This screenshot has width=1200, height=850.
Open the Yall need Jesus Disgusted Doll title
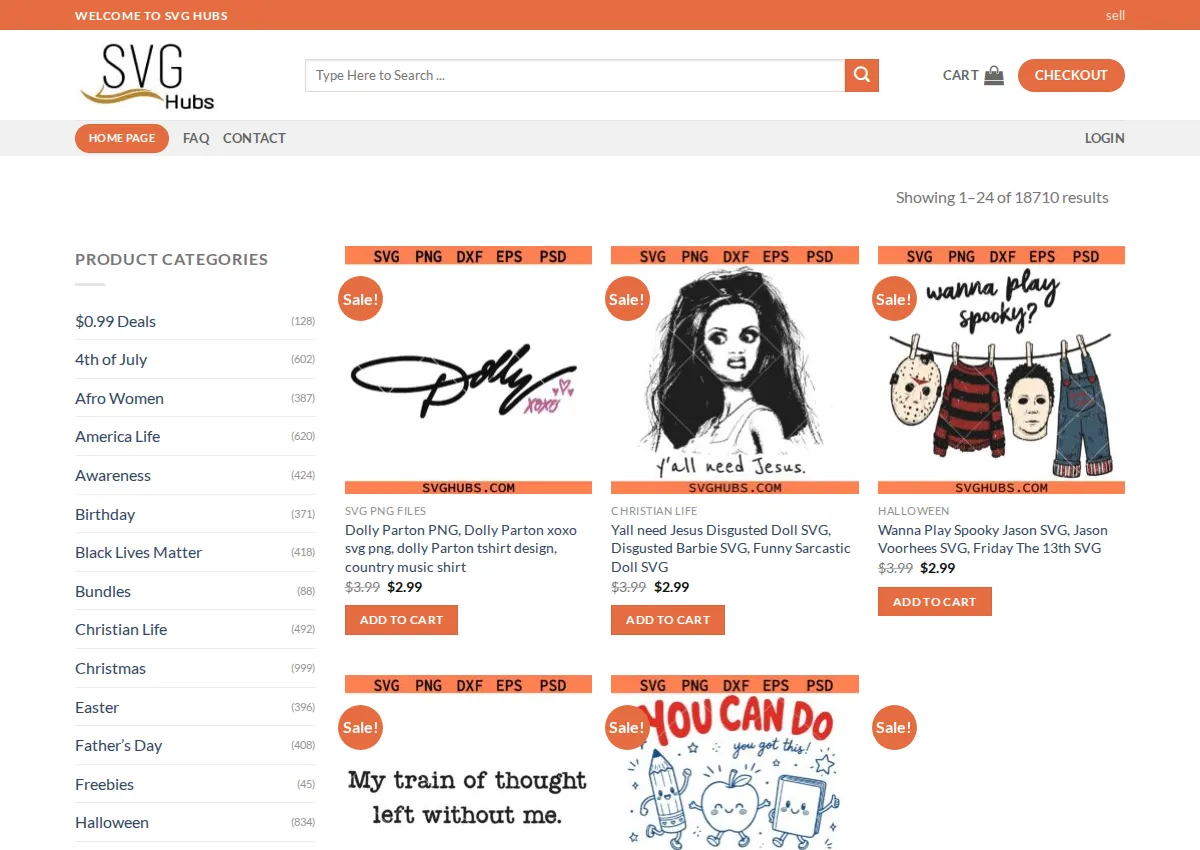pyautogui.click(x=731, y=548)
